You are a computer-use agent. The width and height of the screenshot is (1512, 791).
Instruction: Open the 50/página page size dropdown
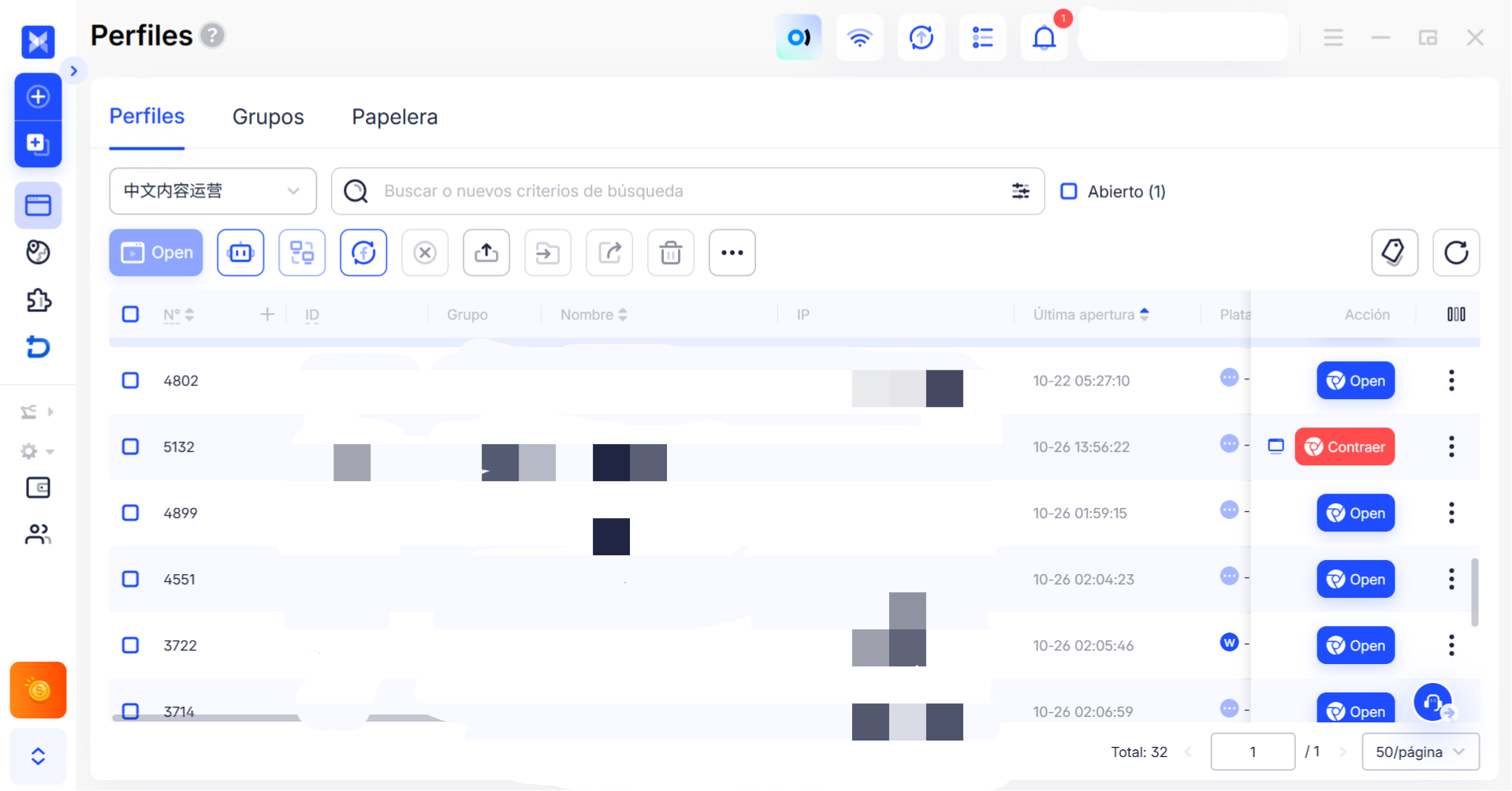1420,752
